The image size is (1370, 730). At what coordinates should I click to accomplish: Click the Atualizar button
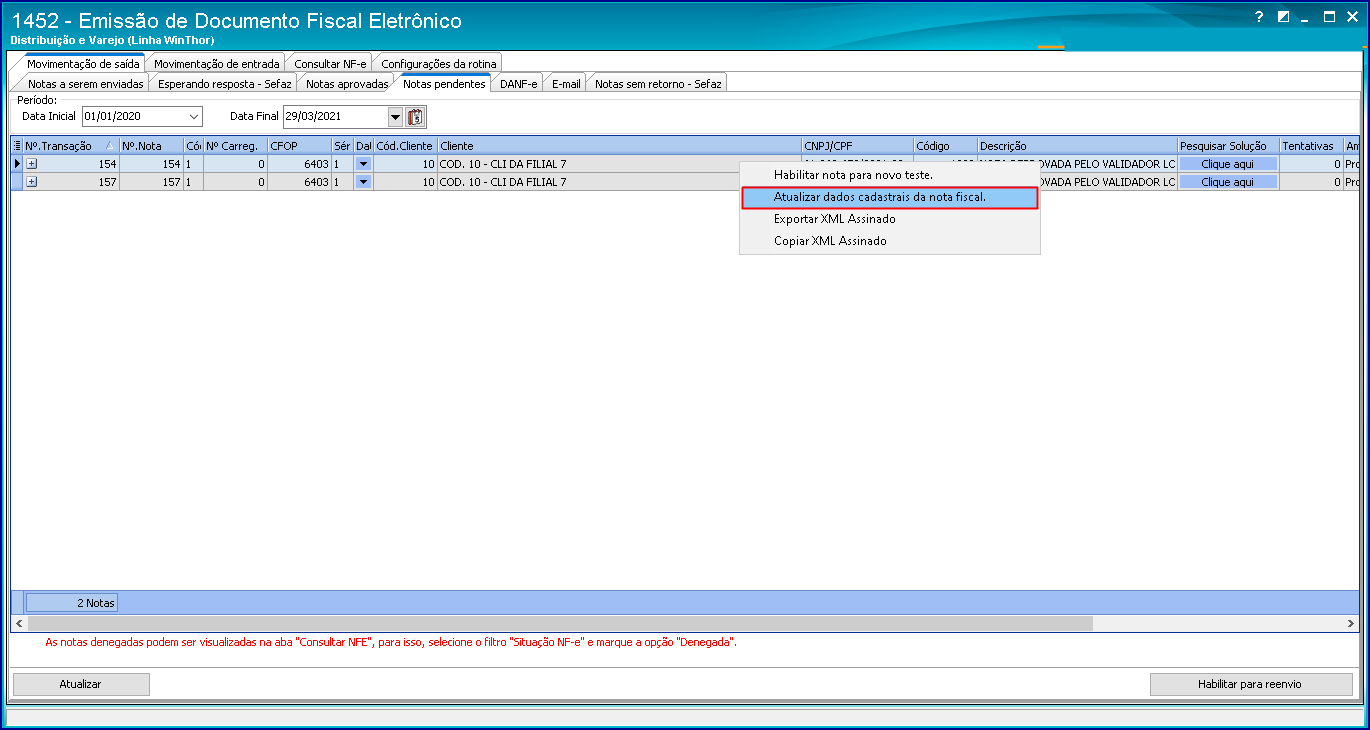click(x=80, y=684)
